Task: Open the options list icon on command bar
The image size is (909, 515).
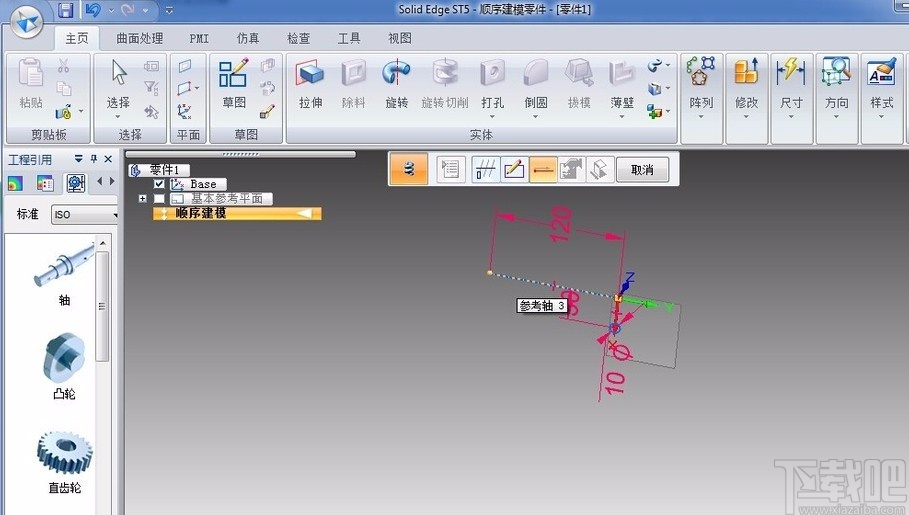Action: tap(450, 169)
